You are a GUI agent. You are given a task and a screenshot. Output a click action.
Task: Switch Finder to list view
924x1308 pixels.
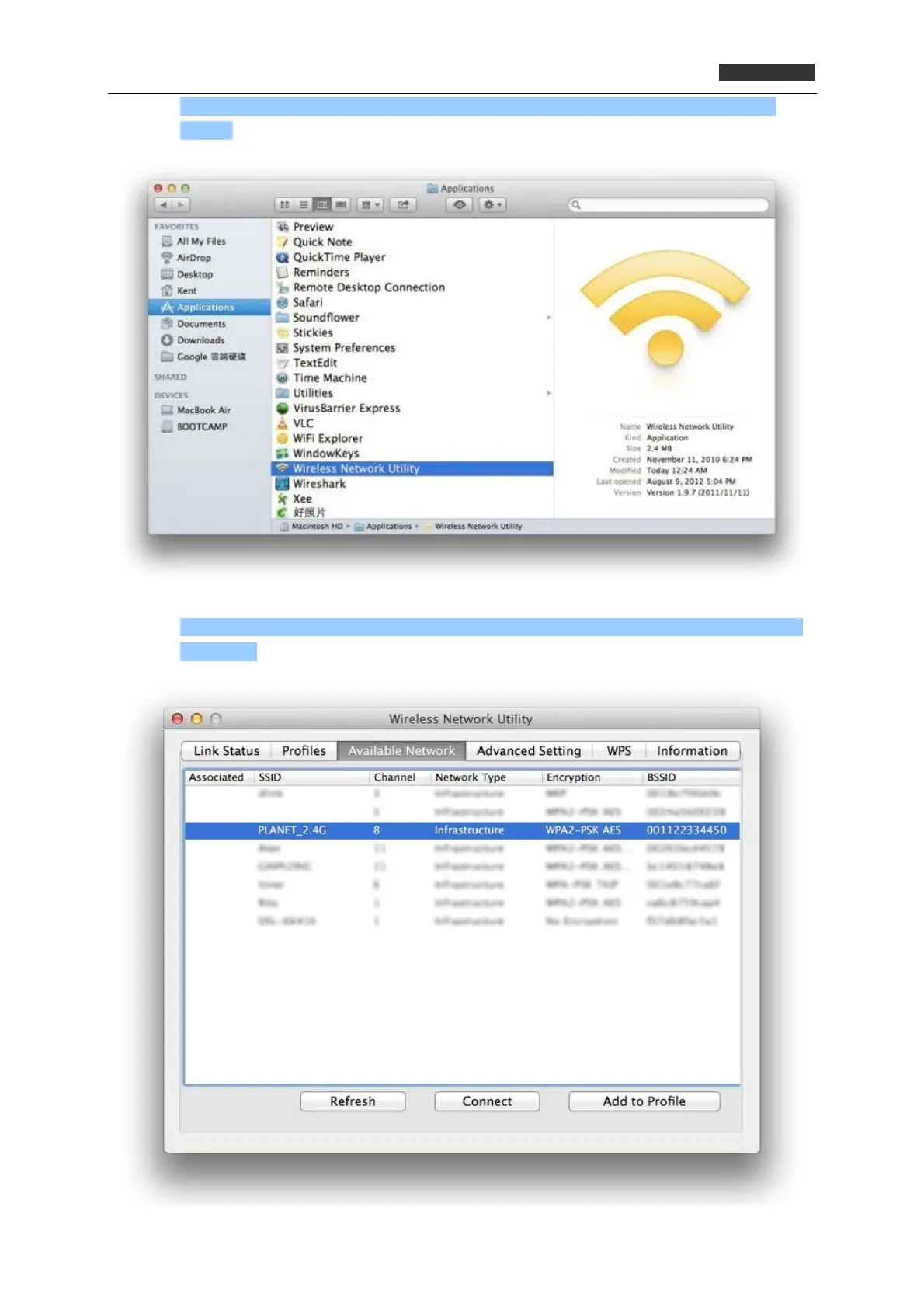coord(303,205)
